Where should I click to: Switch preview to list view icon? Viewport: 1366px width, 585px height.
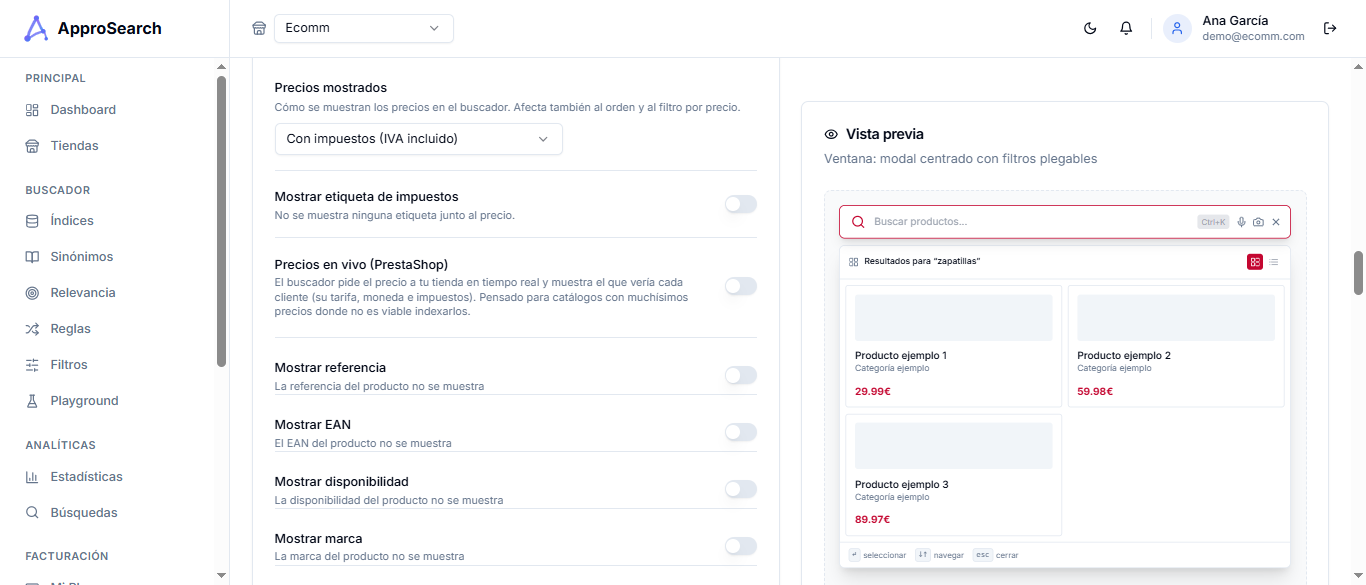tap(1273, 262)
